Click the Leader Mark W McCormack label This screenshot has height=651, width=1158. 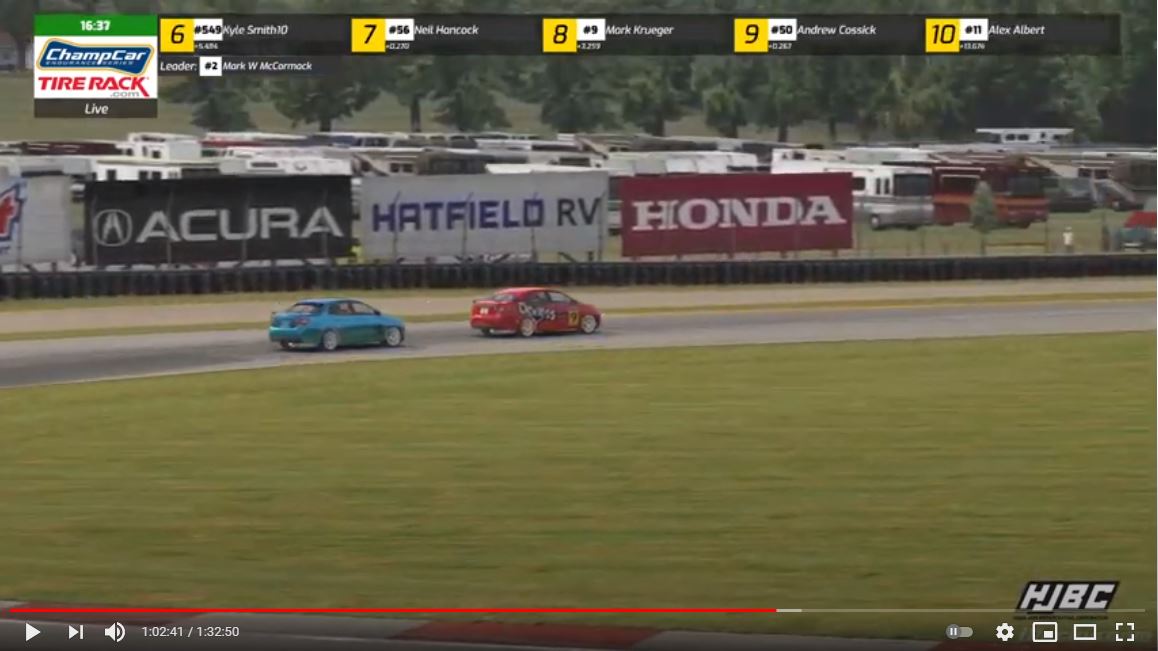coord(236,66)
